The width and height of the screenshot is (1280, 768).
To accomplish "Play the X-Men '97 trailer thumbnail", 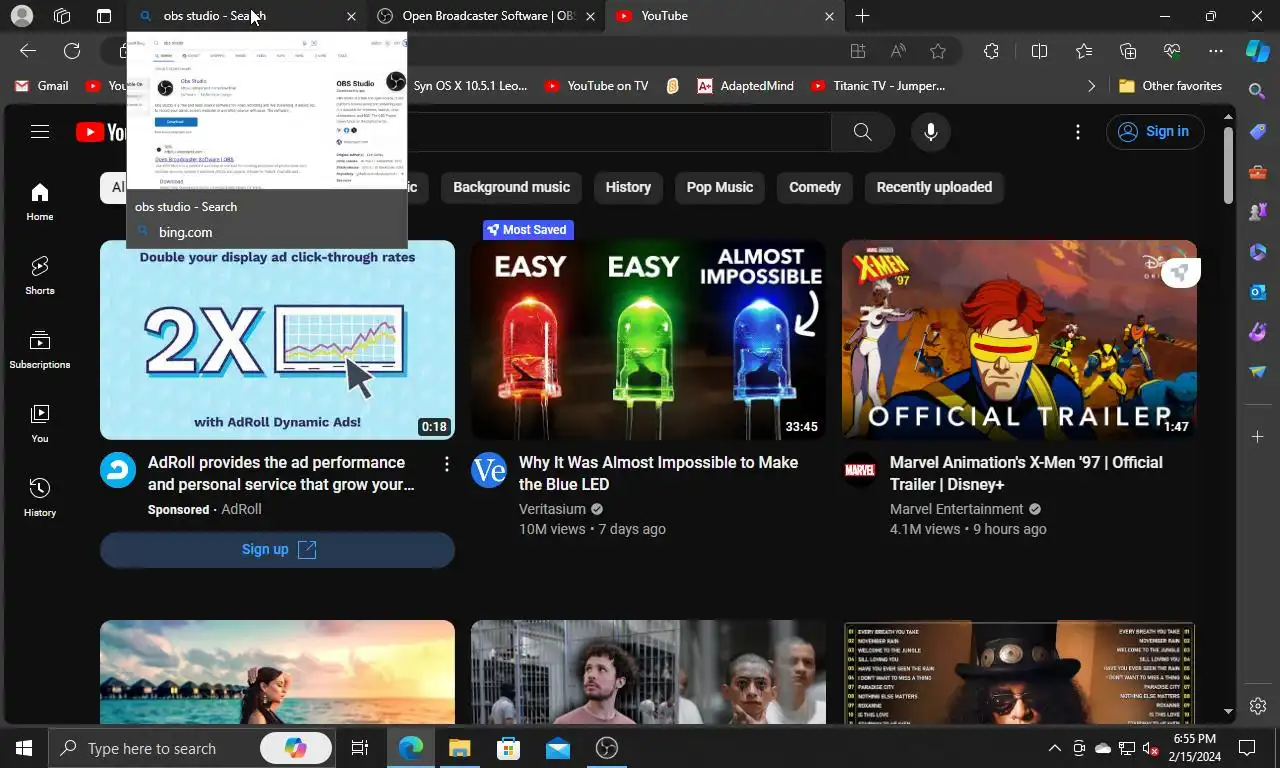I will click(1019, 340).
